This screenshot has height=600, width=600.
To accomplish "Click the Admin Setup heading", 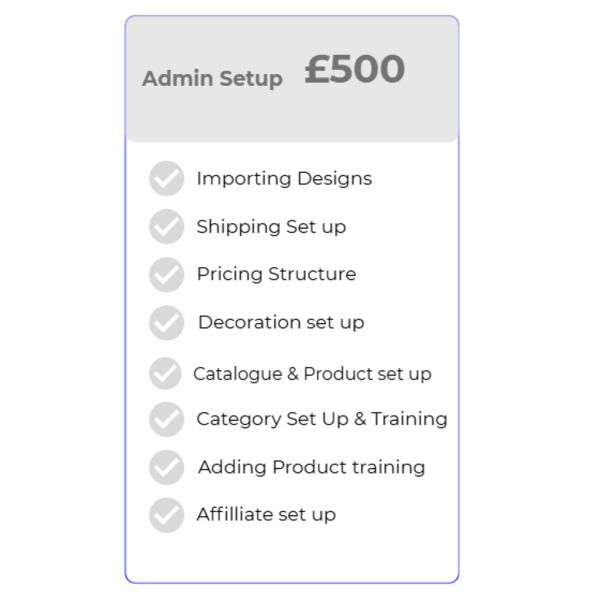I will click(212, 78).
